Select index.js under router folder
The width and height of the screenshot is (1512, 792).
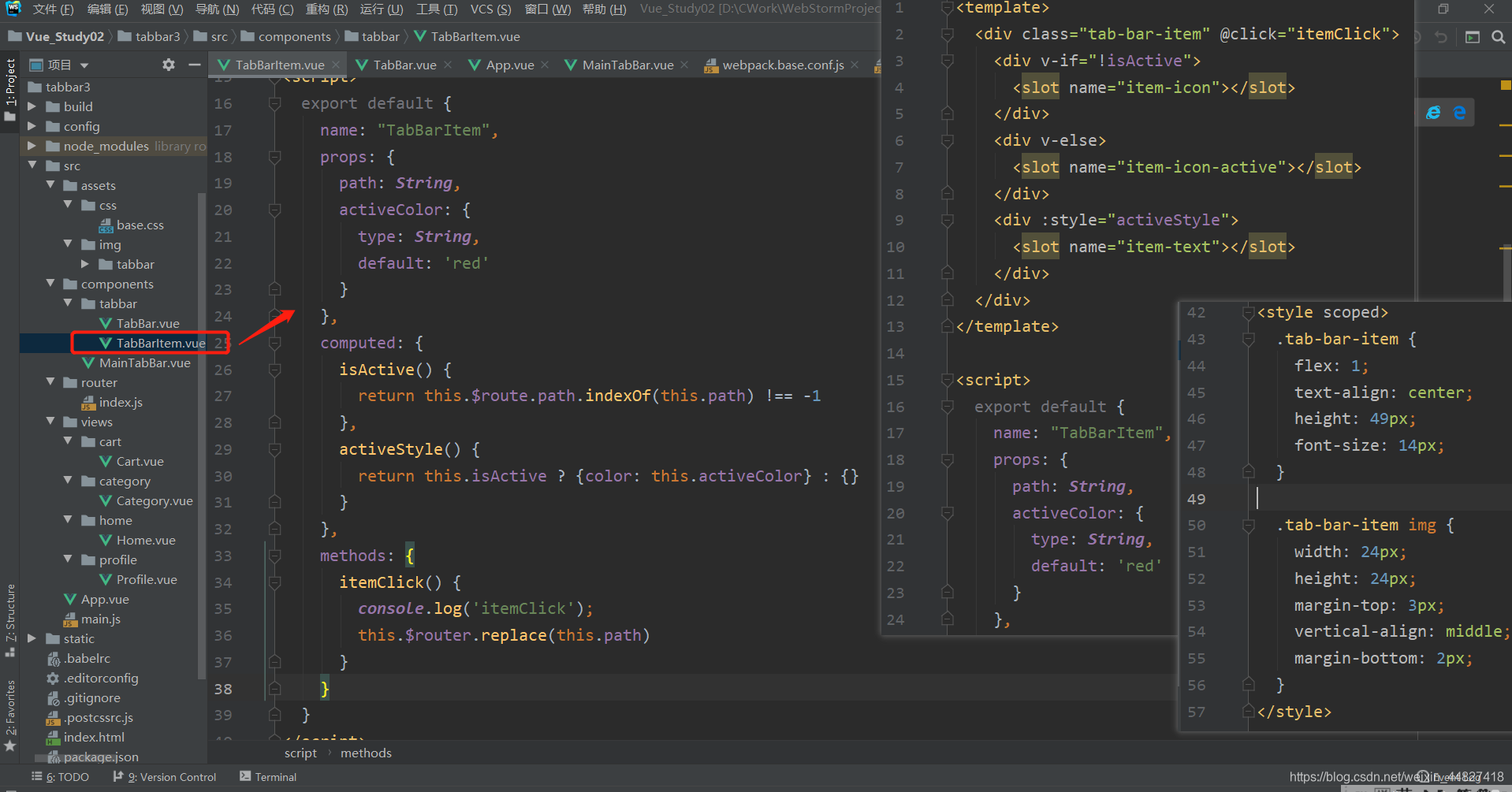pos(121,402)
